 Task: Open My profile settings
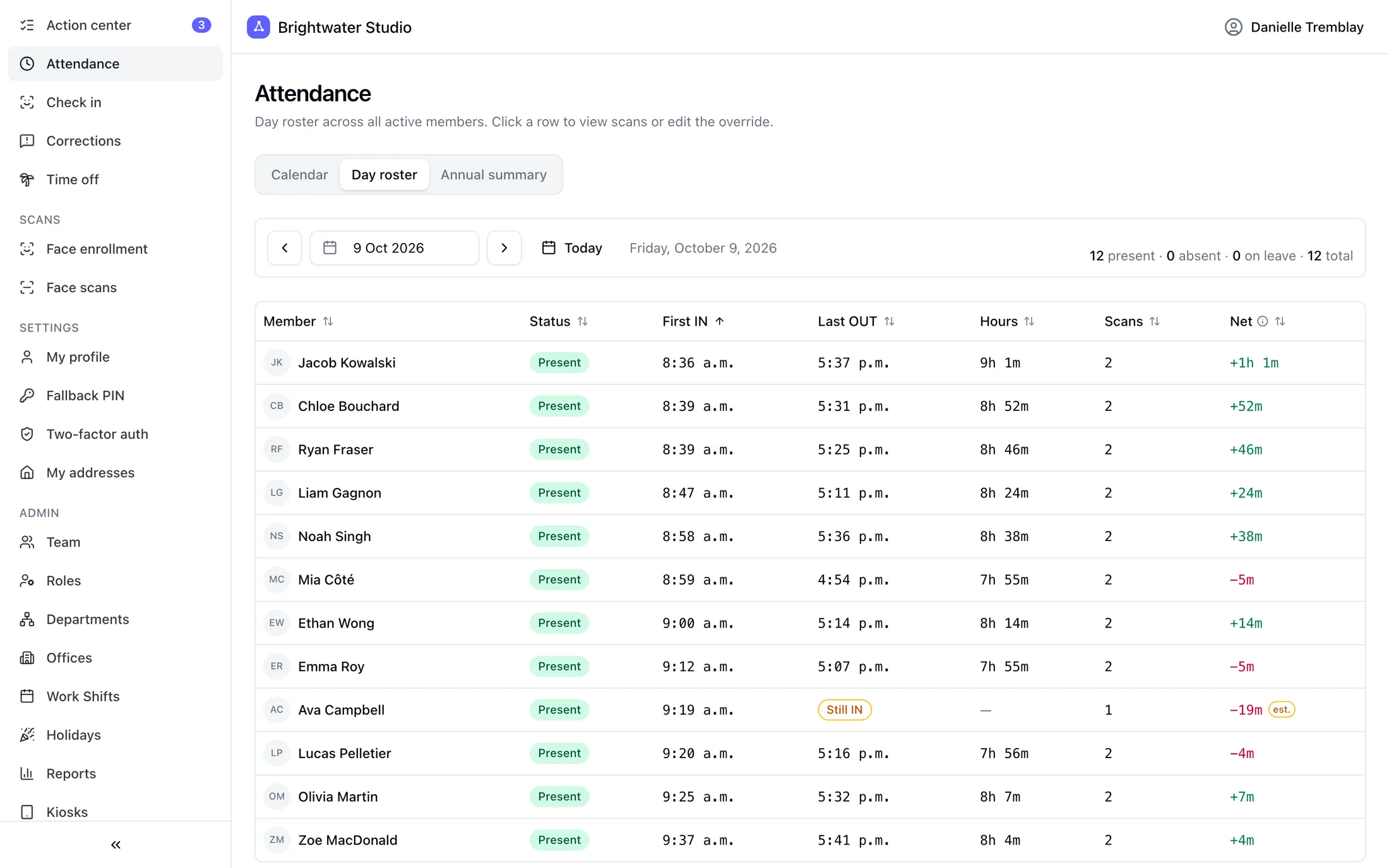click(115, 357)
